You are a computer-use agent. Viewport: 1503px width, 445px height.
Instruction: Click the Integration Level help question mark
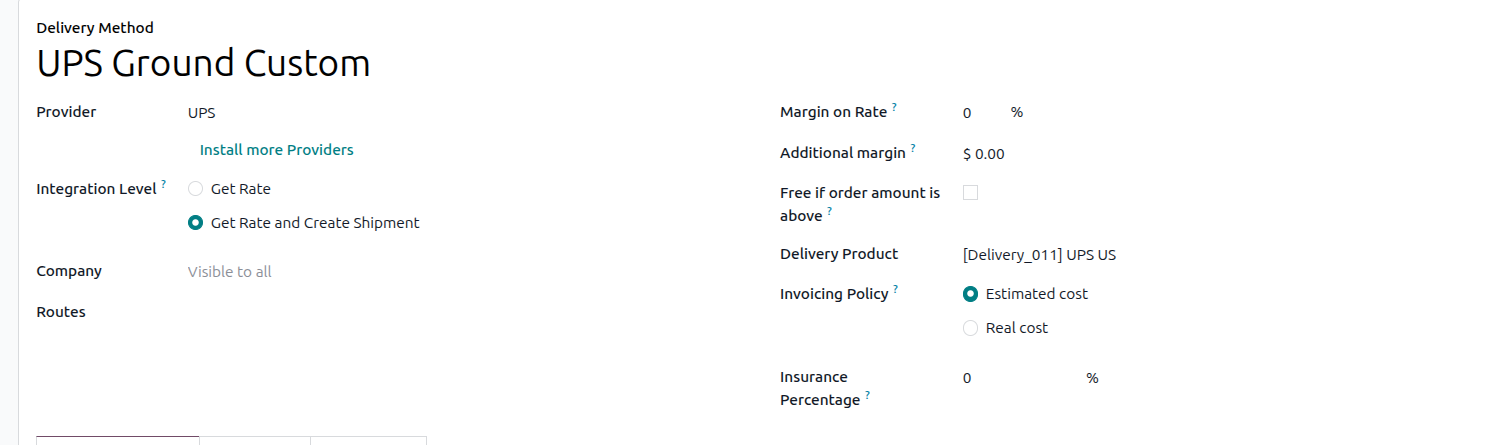(x=163, y=184)
